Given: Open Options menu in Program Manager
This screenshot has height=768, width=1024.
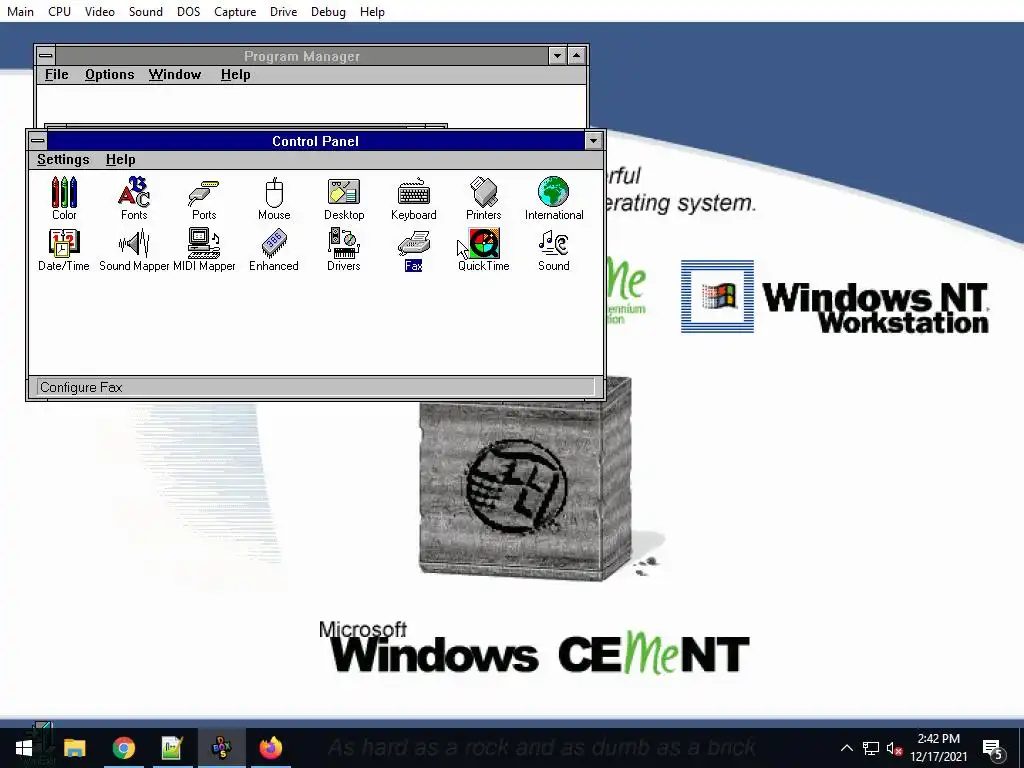Looking at the screenshot, I should tap(110, 74).
